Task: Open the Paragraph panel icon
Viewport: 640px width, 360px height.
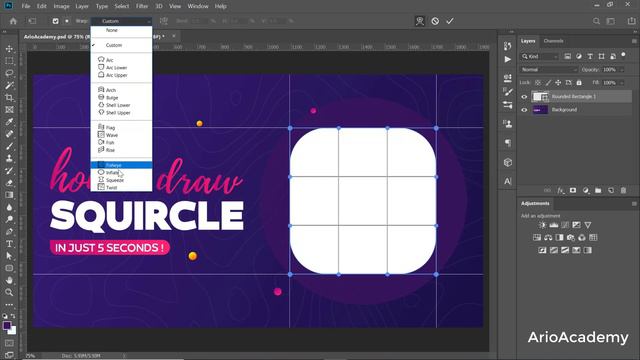Action: tap(508, 143)
